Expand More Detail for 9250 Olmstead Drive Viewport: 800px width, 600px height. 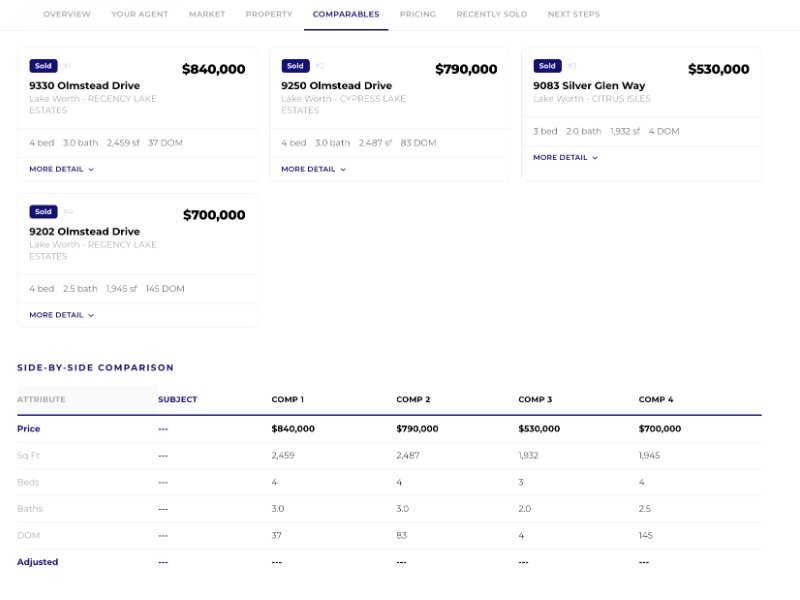click(x=313, y=170)
